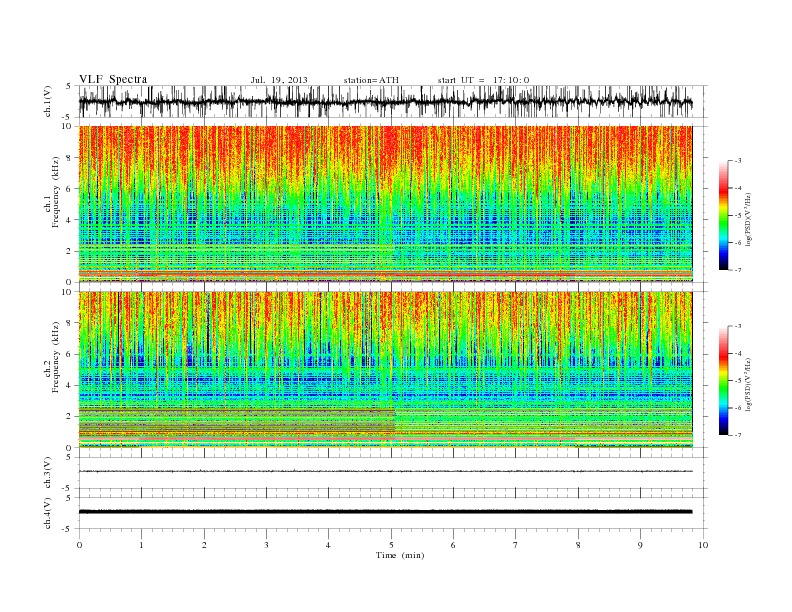This screenshot has width=792, height=612.
Task: Click the "ch.1(V)" axis label
Action: [48, 101]
